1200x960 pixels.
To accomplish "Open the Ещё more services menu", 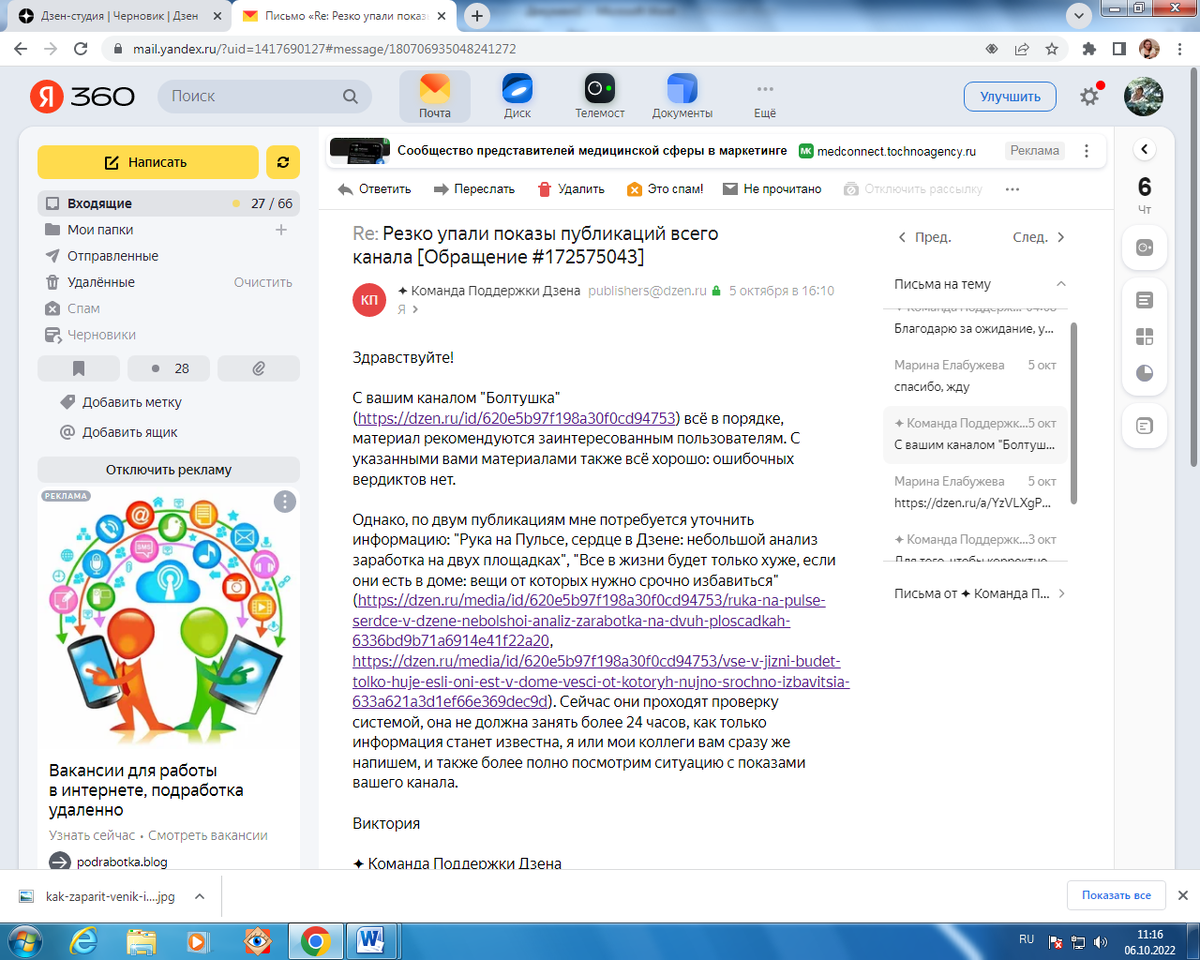I will (765, 96).
